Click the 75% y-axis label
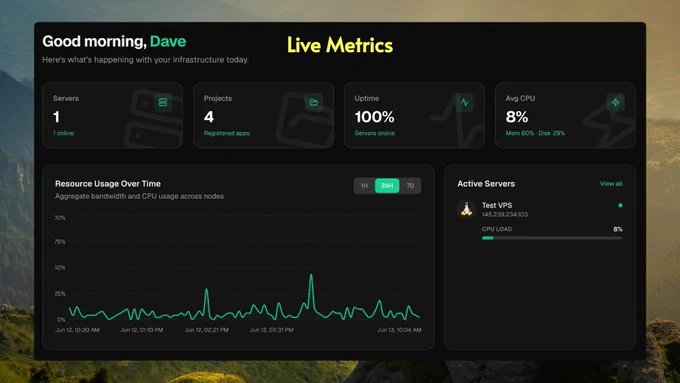The width and height of the screenshot is (680, 383). 60,242
